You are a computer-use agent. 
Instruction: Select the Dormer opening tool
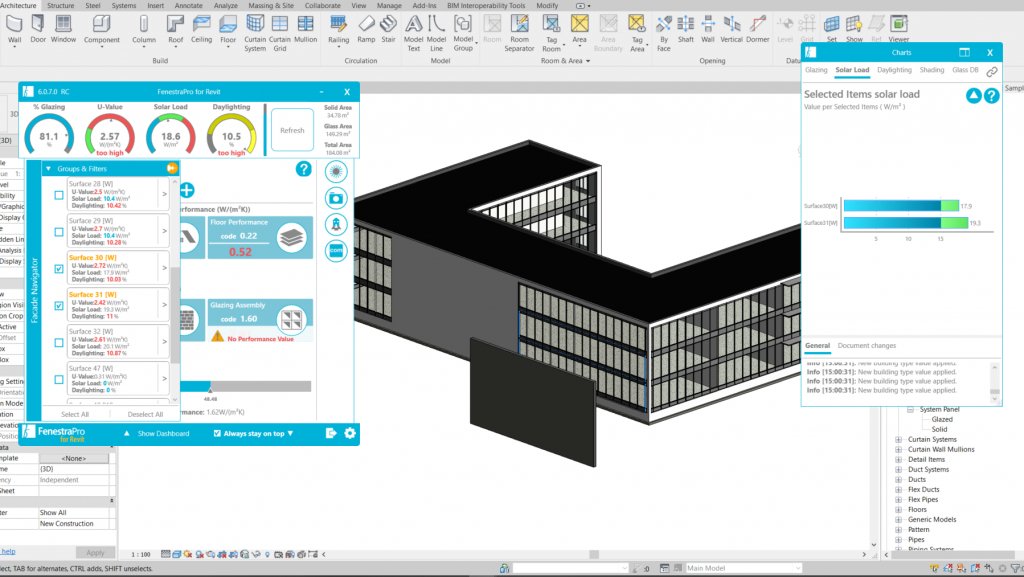[x=758, y=30]
